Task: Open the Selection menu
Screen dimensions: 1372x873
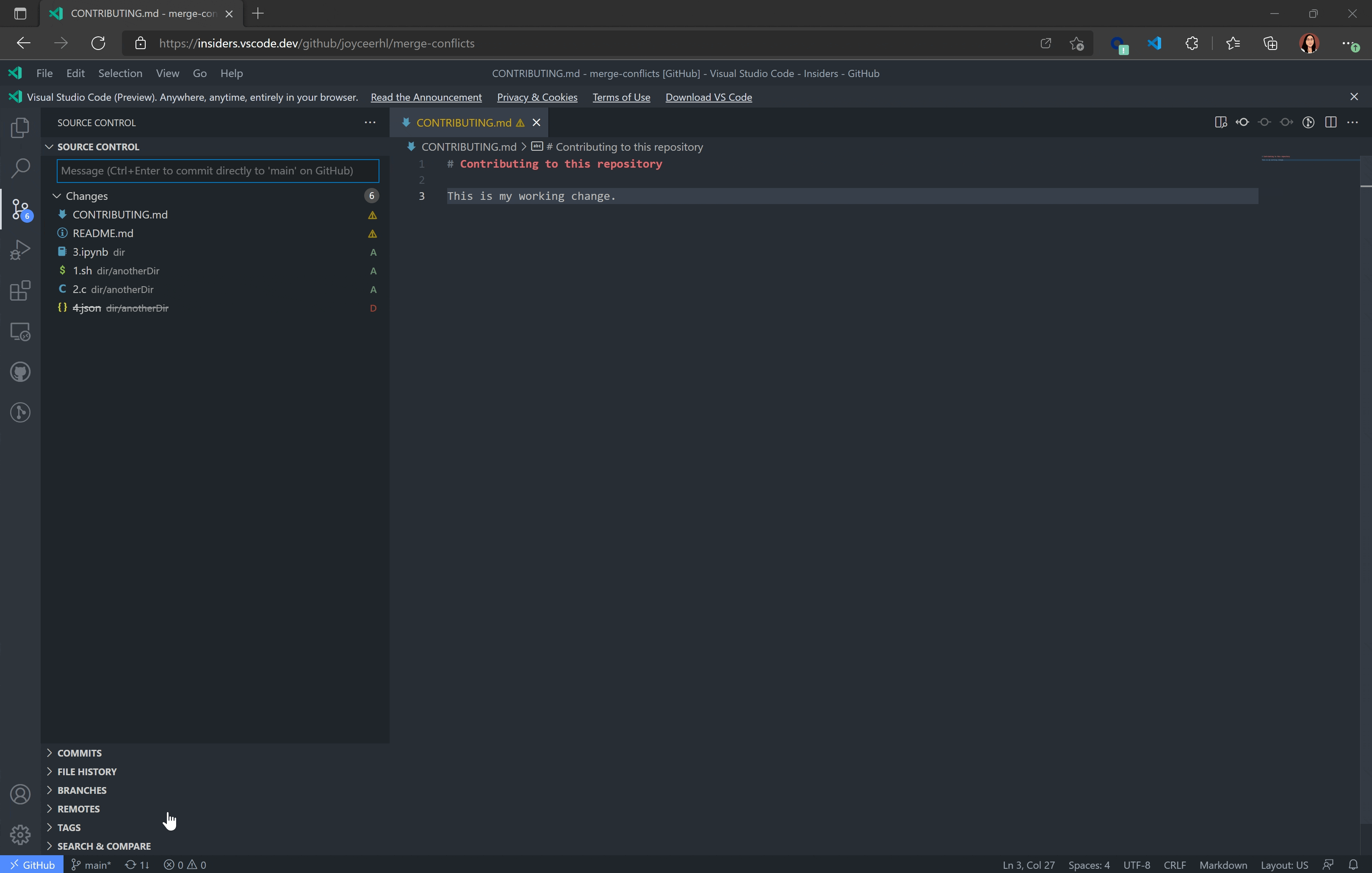Action: pos(120,73)
